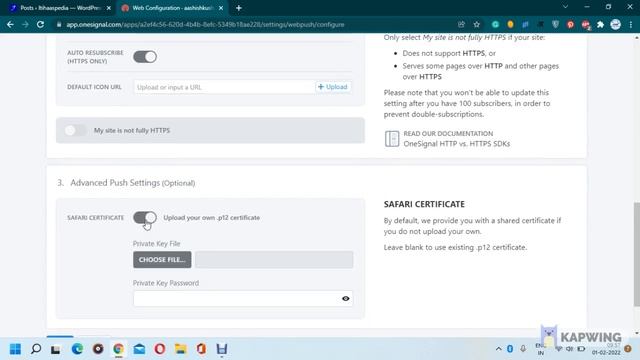Image resolution: width=640 pixels, height=360 pixels.
Task: Launch Microsoft Office from the taskbar
Action: [201, 349]
